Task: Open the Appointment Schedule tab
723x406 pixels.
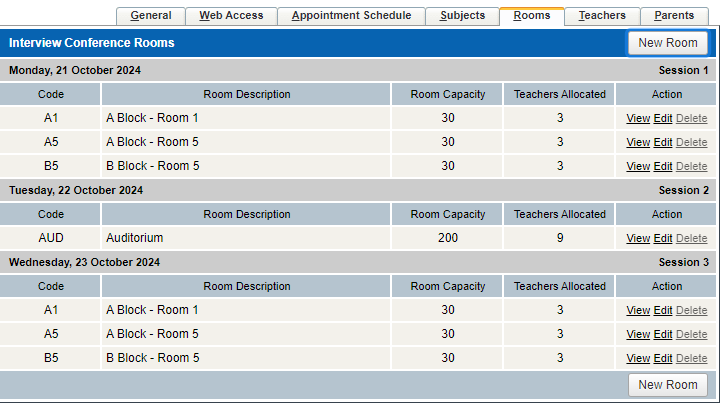Action: (351, 16)
